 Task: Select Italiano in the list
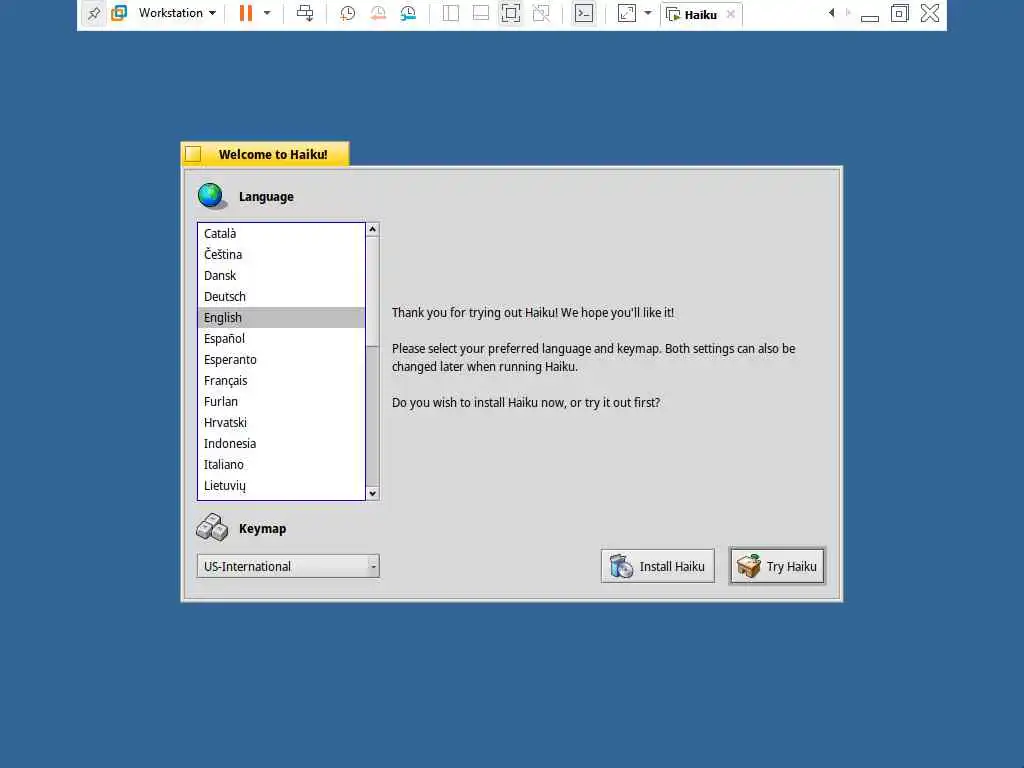click(281, 464)
